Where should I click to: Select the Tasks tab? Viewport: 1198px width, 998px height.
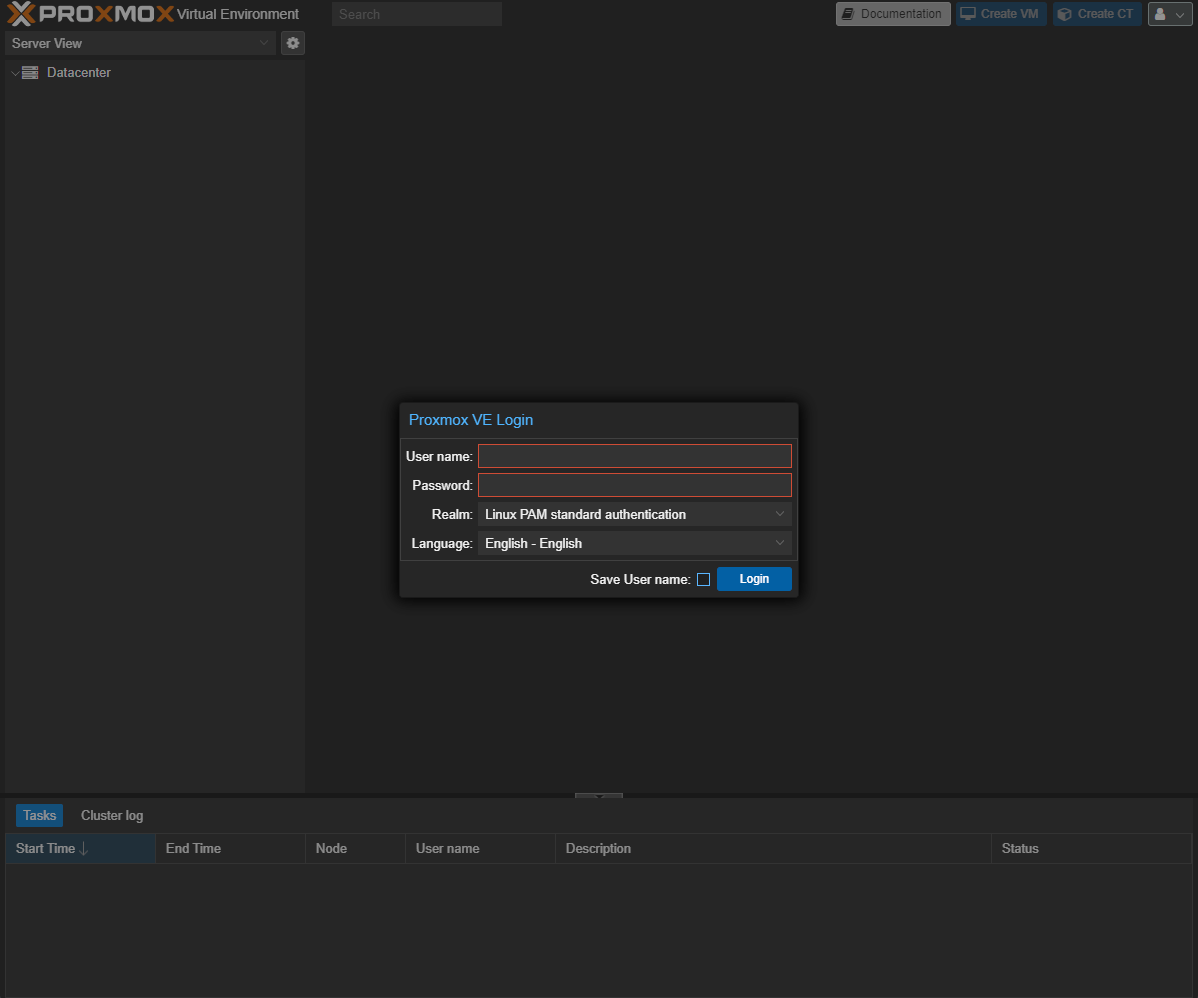coord(39,815)
